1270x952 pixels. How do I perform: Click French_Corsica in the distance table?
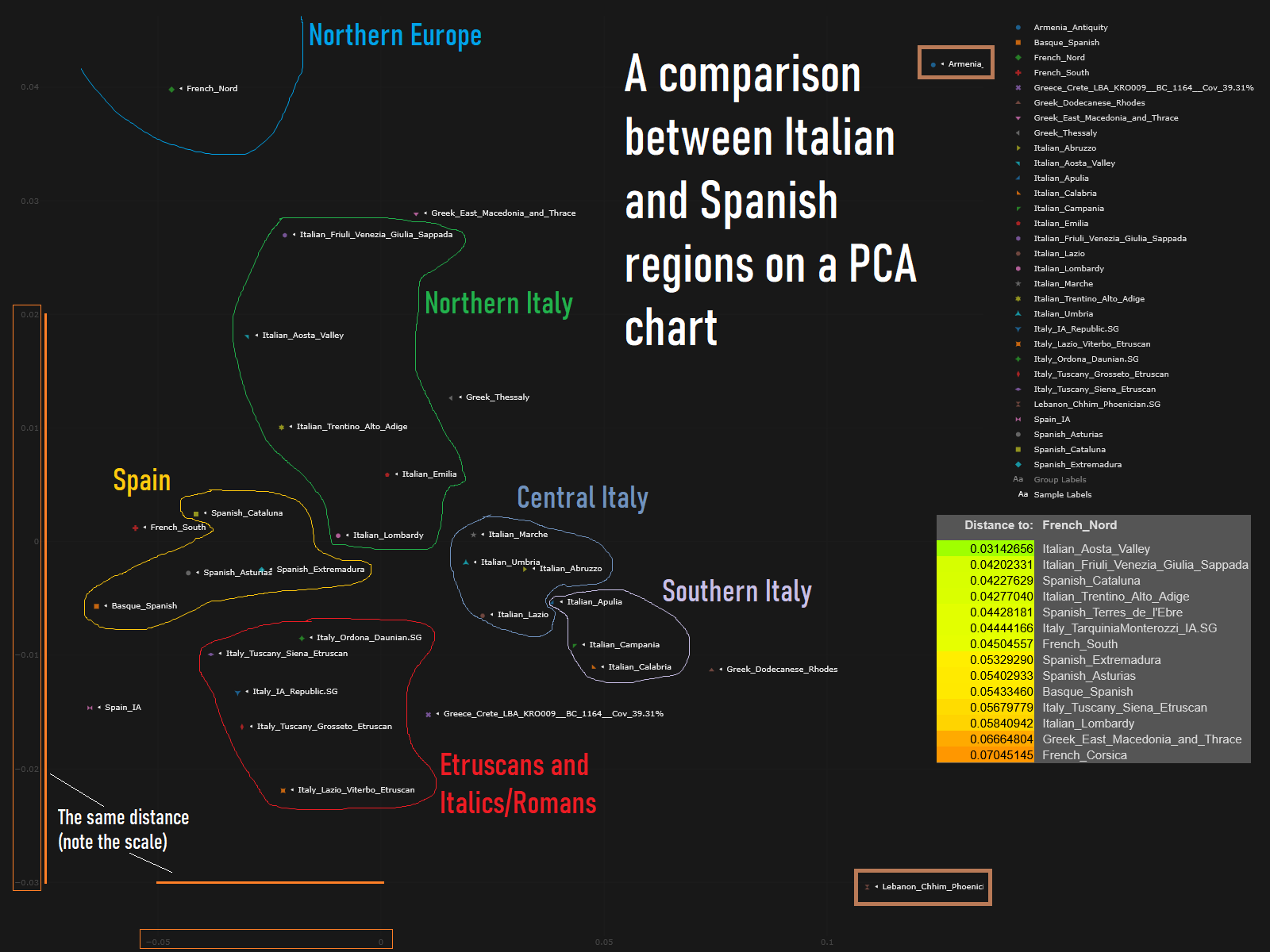[1084, 755]
